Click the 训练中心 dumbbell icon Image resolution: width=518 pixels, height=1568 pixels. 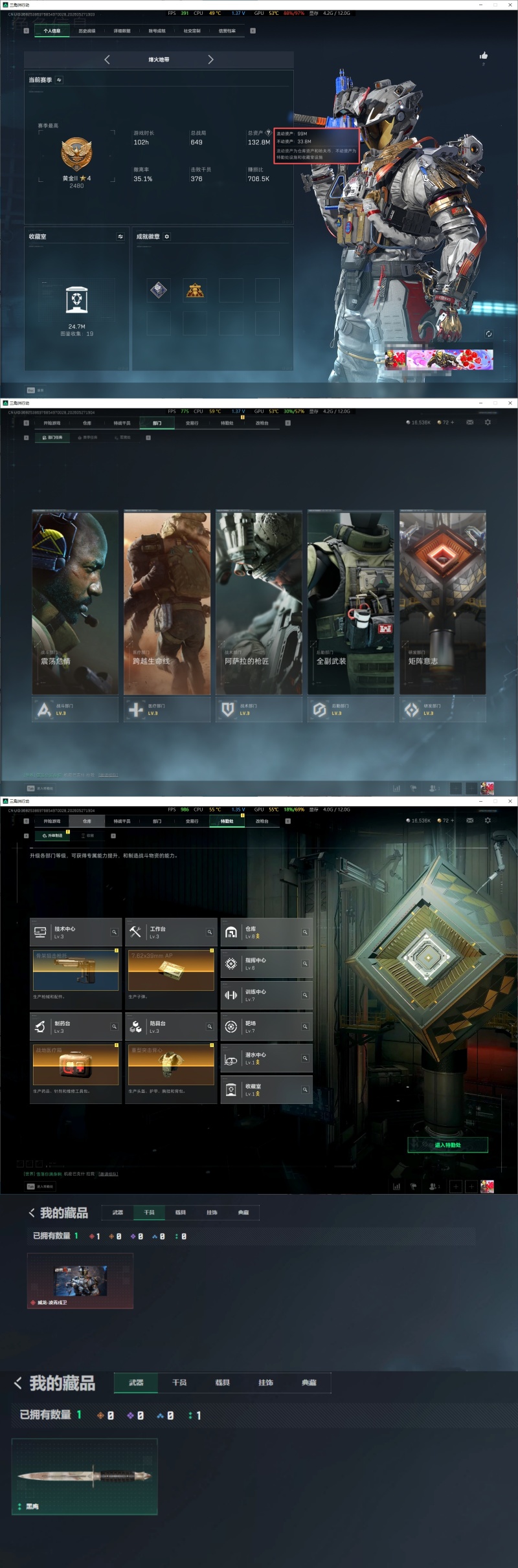pos(231,995)
